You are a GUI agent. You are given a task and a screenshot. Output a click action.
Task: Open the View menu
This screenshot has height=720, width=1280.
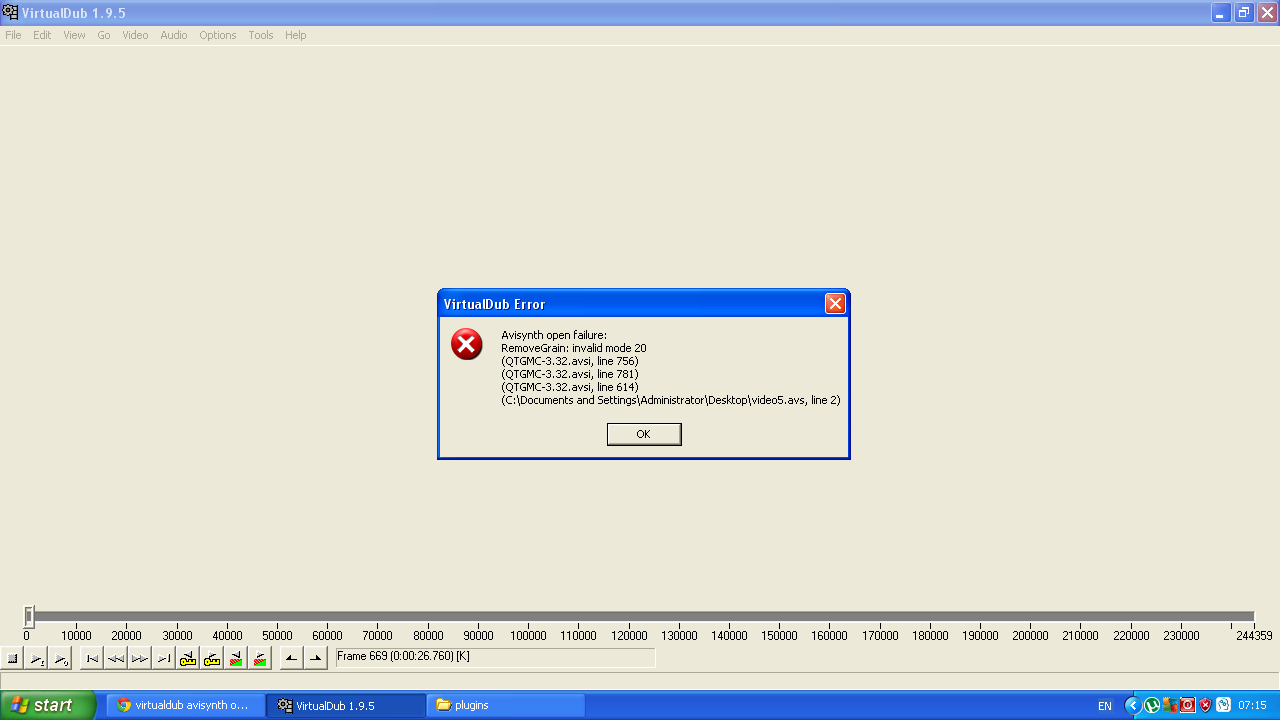(x=74, y=35)
